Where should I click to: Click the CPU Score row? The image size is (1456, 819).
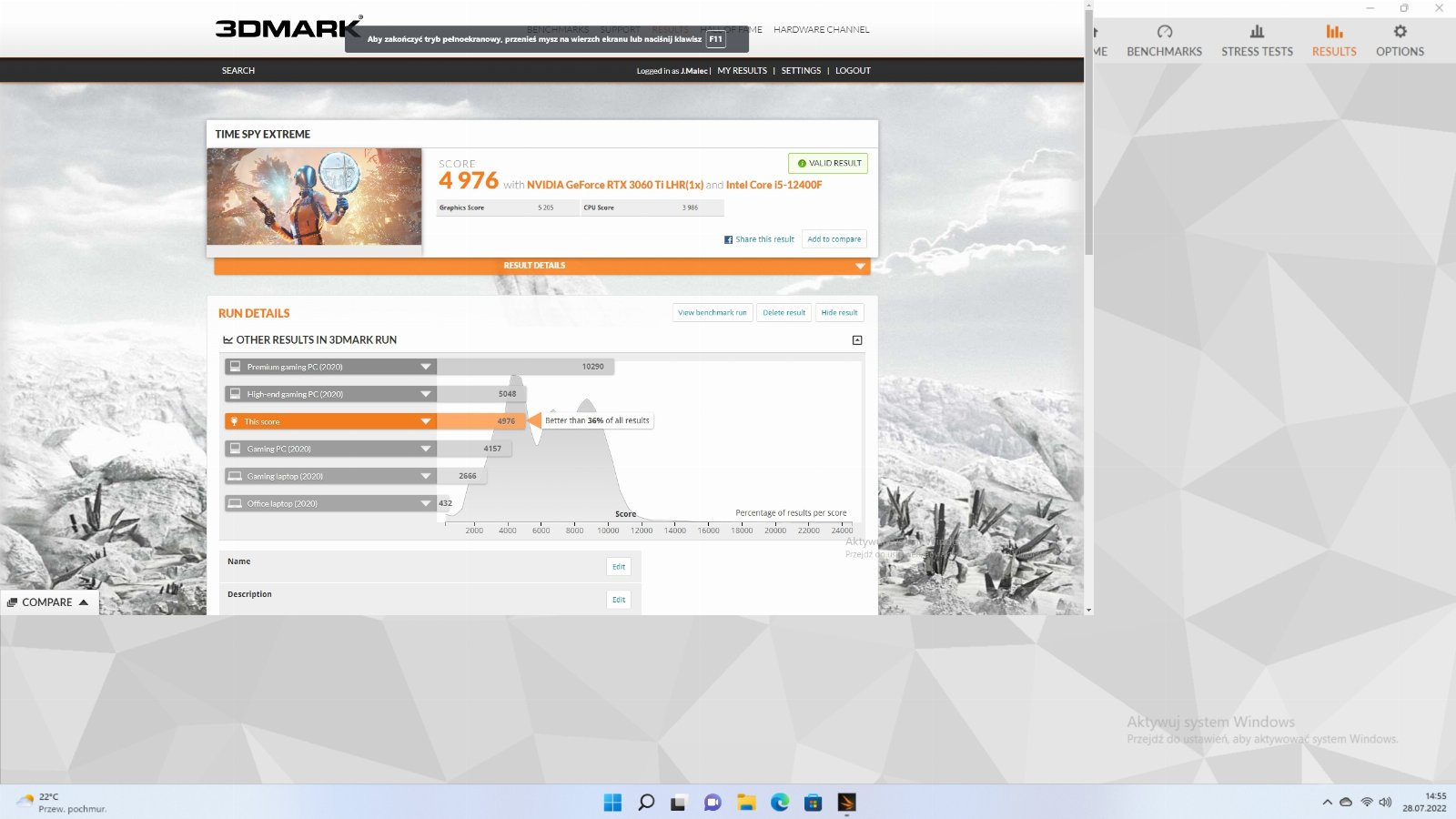[652, 207]
